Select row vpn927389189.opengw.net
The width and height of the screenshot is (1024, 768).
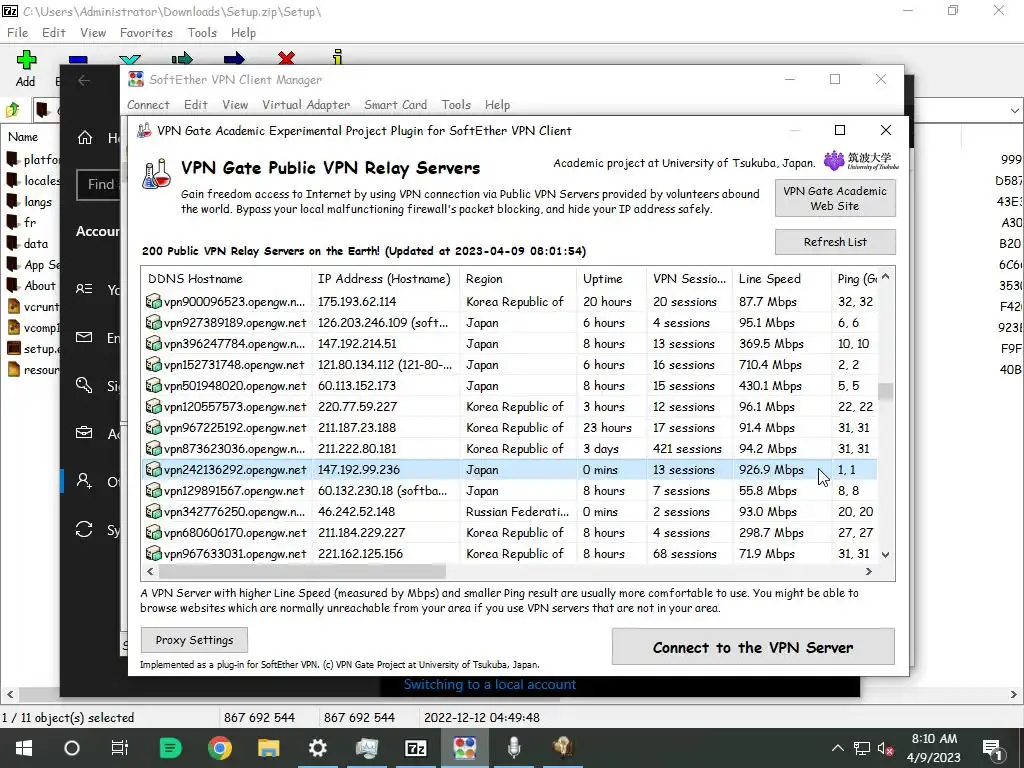[x=509, y=323]
